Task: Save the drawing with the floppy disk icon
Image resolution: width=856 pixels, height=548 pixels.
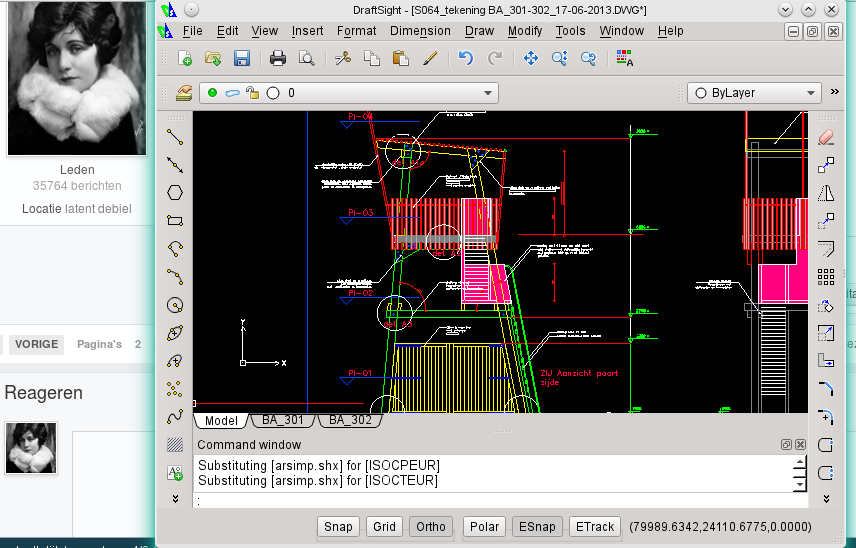Action: click(241, 58)
